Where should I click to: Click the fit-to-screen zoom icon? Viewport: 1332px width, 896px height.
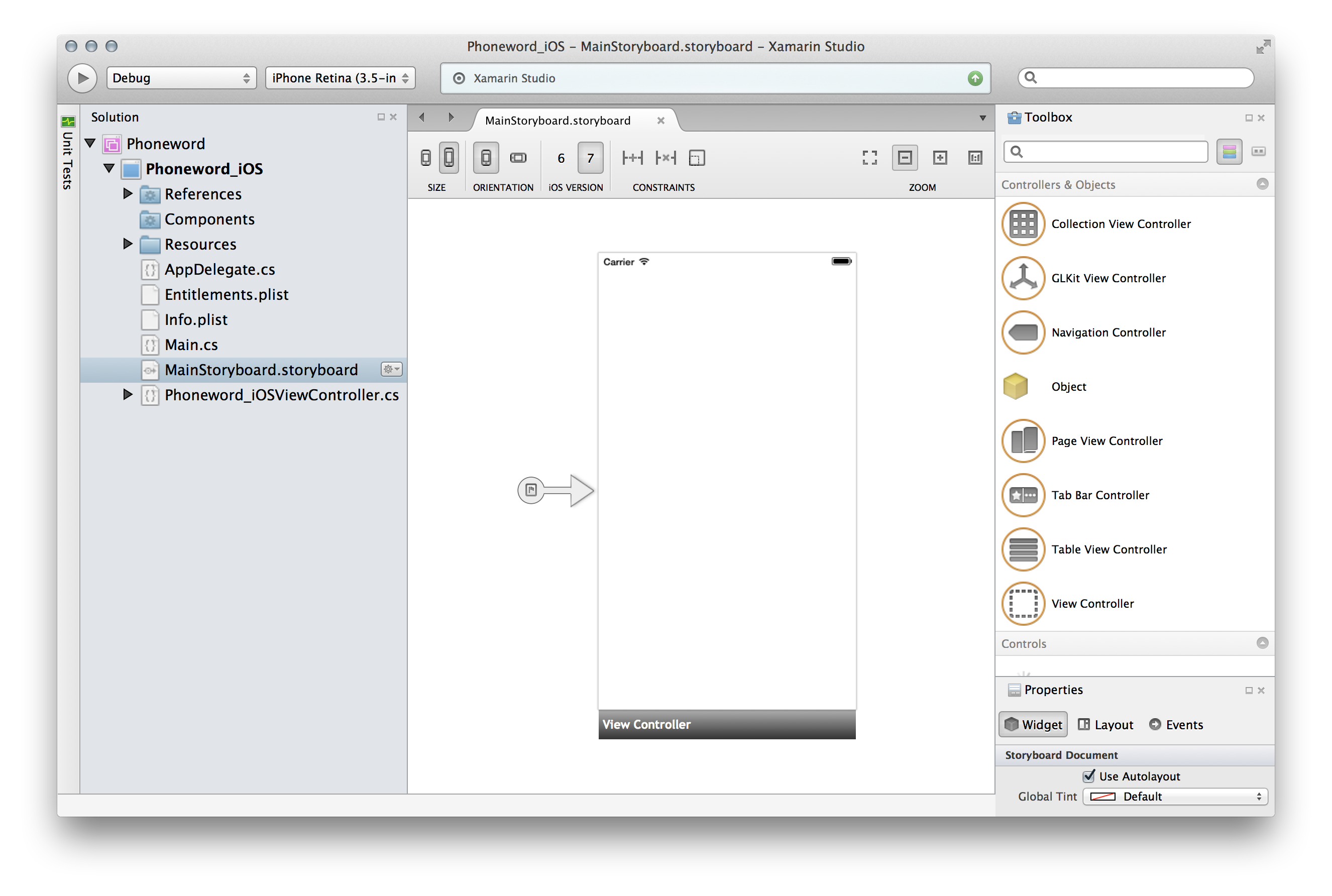[869, 158]
